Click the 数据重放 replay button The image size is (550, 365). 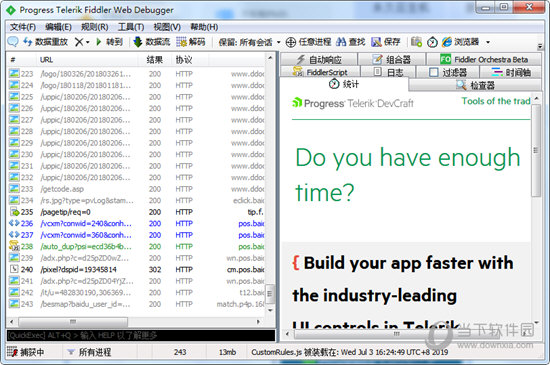click(x=45, y=42)
